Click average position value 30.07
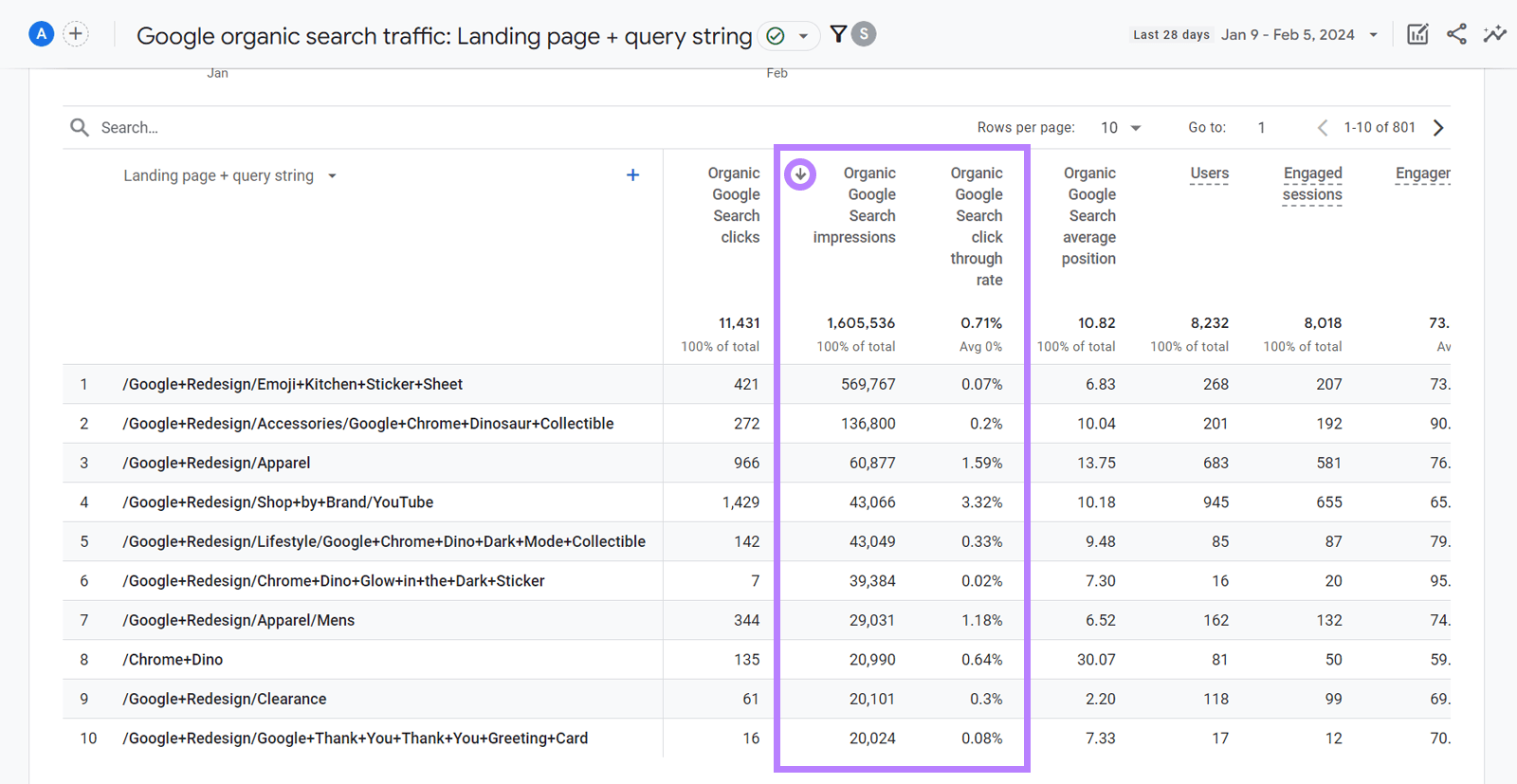Screen dimensions: 1517x784 click(x=1096, y=660)
